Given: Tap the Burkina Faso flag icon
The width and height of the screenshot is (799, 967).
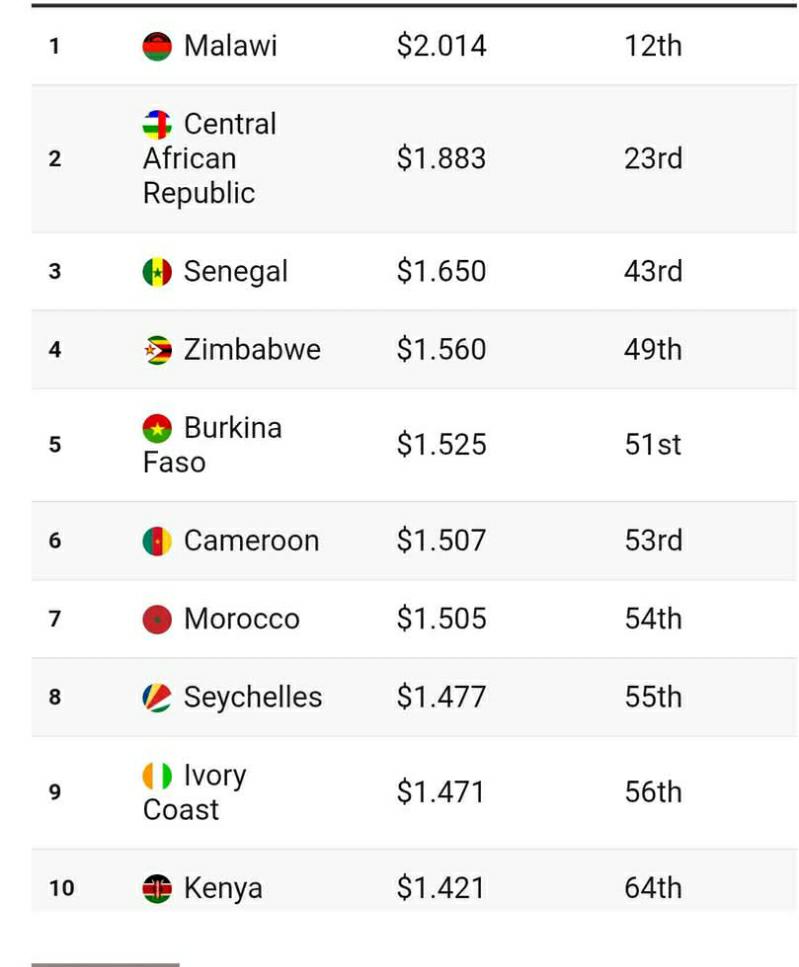Looking at the screenshot, I should pyautogui.click(x=157, y=429).
